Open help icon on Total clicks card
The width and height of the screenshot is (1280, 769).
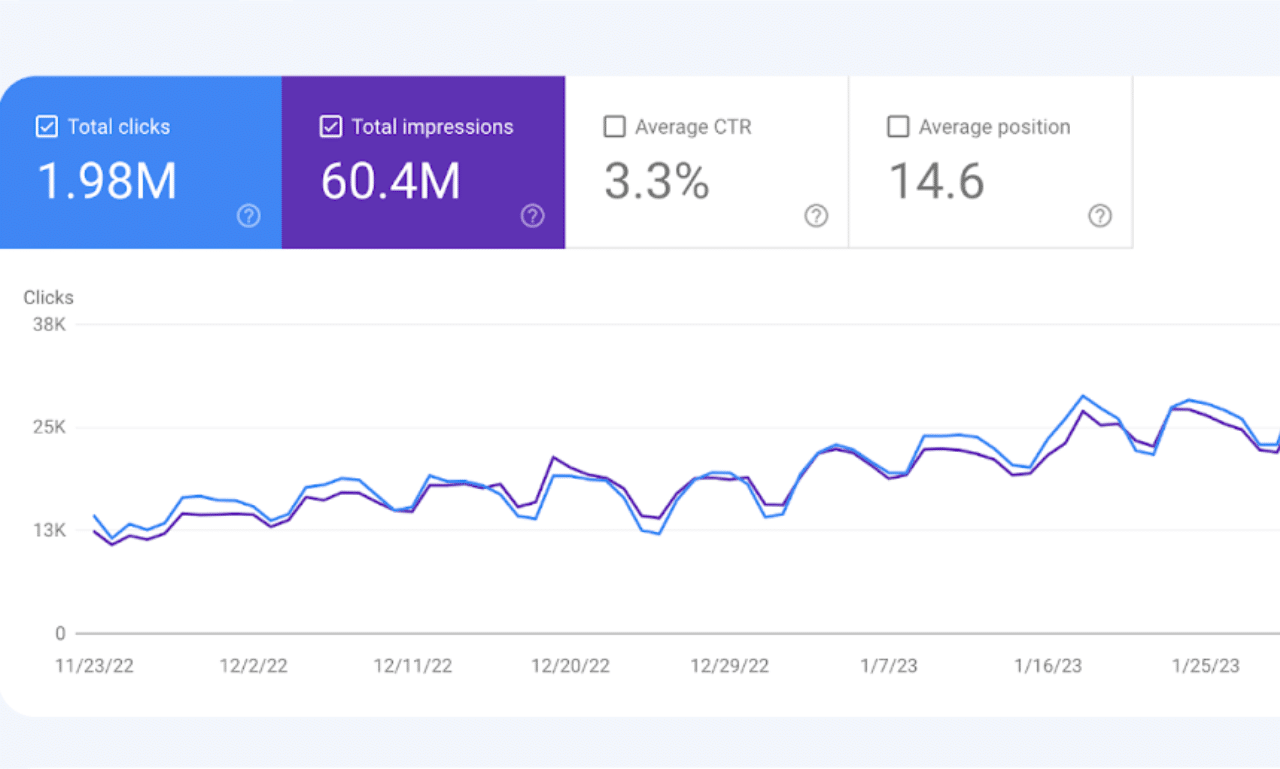(248, 216)
